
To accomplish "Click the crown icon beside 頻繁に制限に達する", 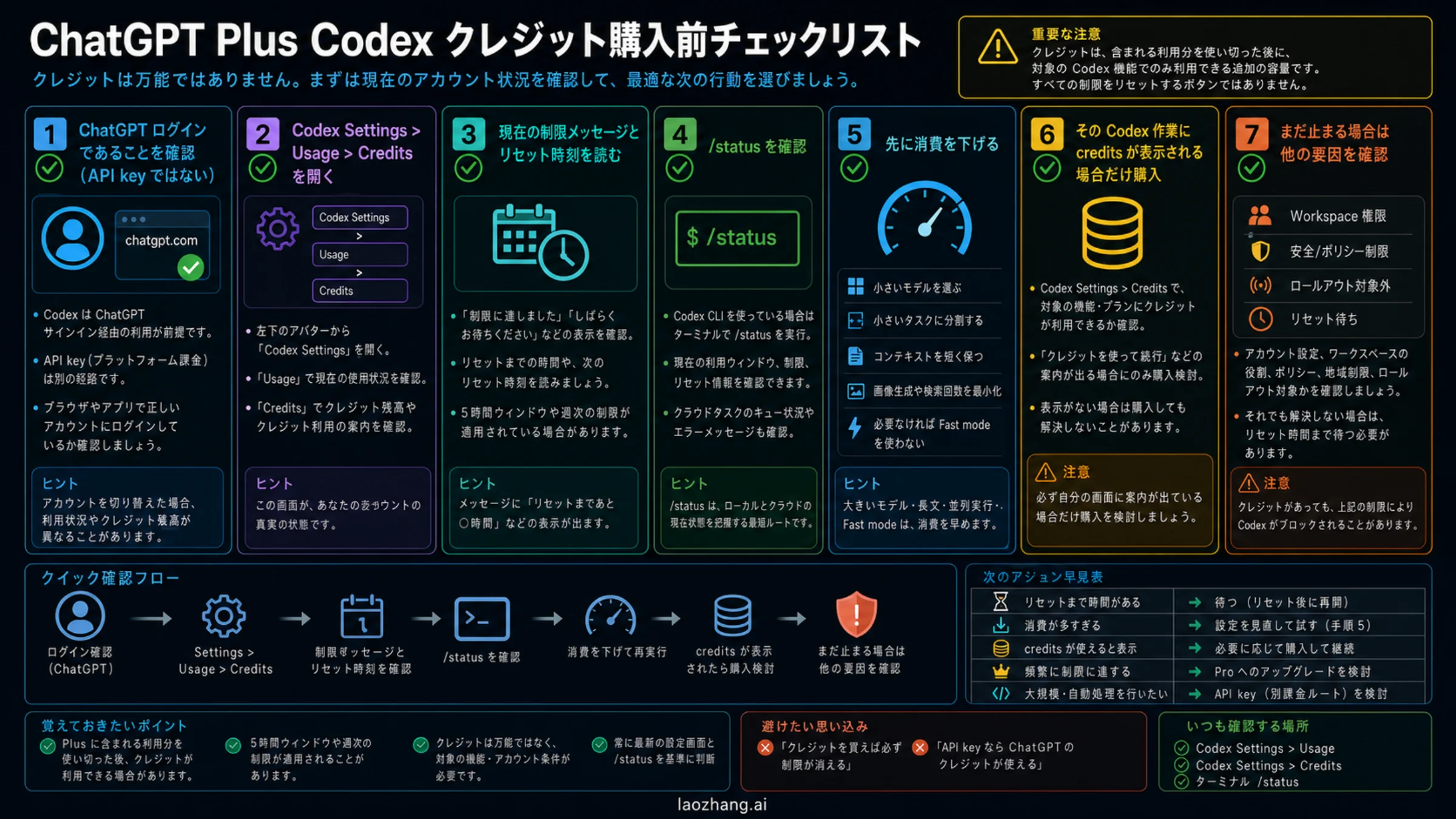I will point(1001,672).
